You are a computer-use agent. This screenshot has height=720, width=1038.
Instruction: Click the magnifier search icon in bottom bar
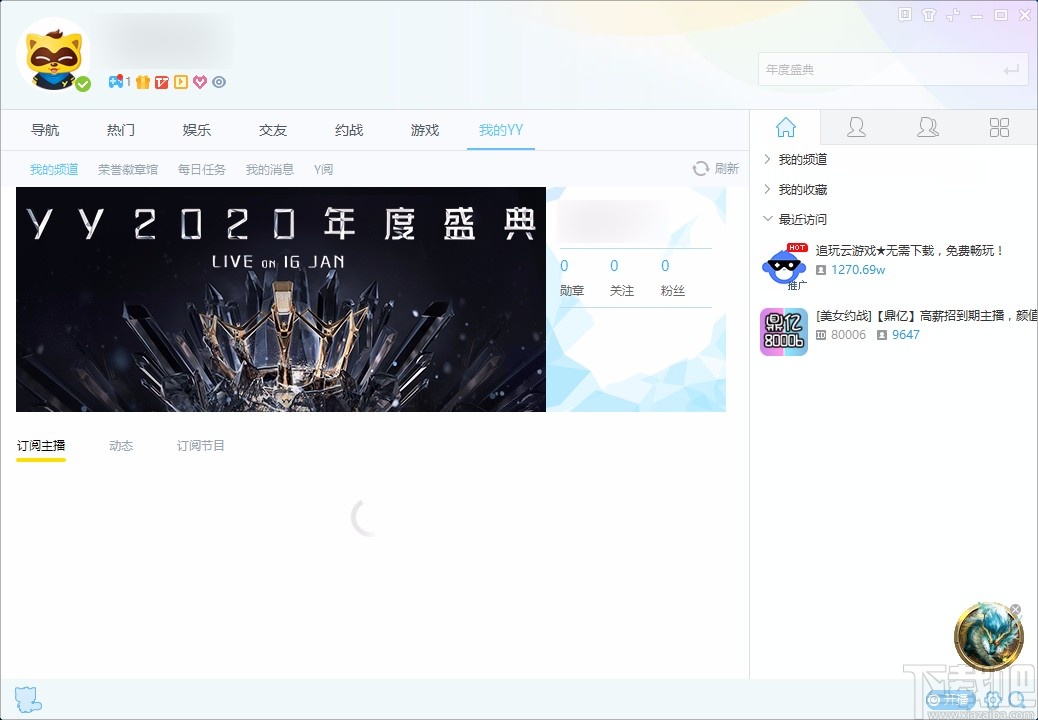pyautogui.click(x=1016, y=699)
